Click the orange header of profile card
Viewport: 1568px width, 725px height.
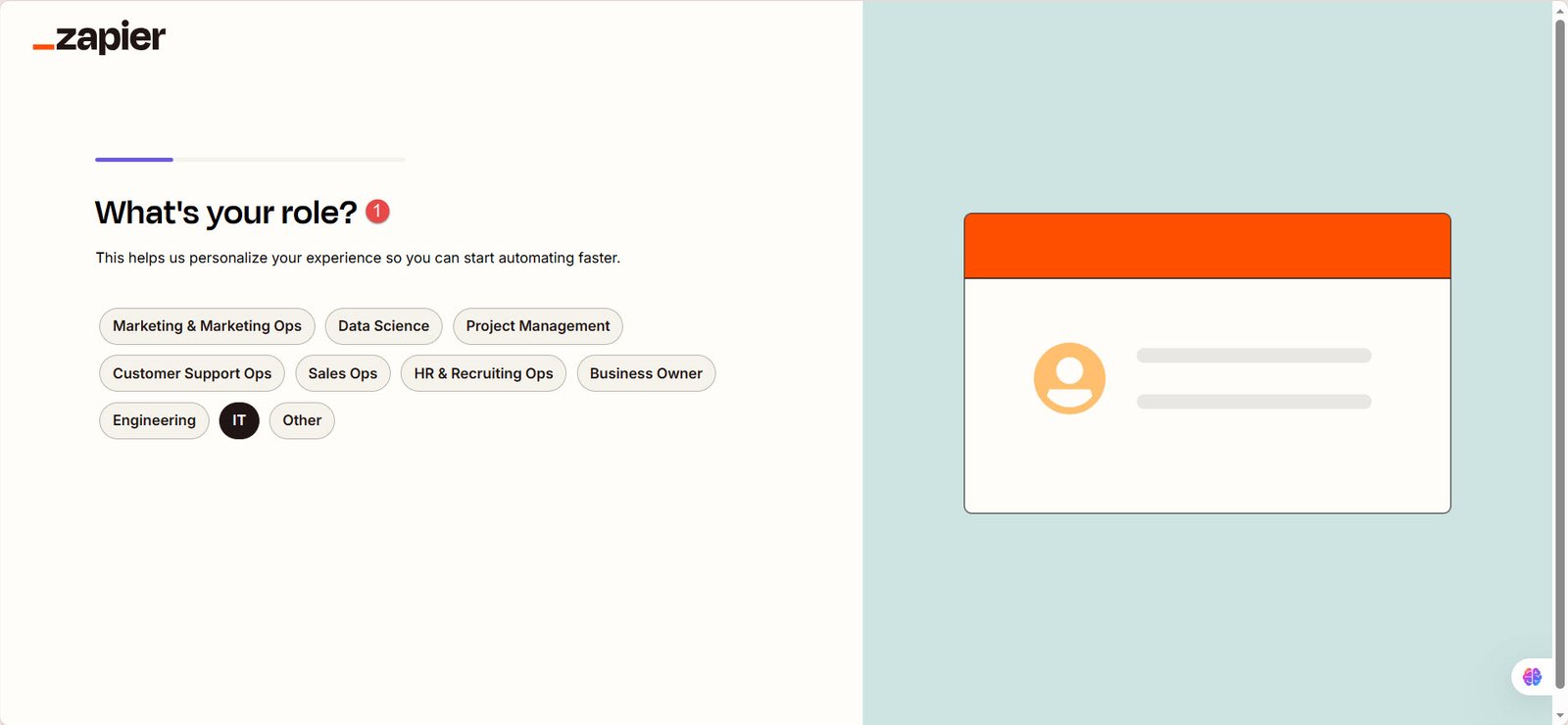tap(1206, 246)
